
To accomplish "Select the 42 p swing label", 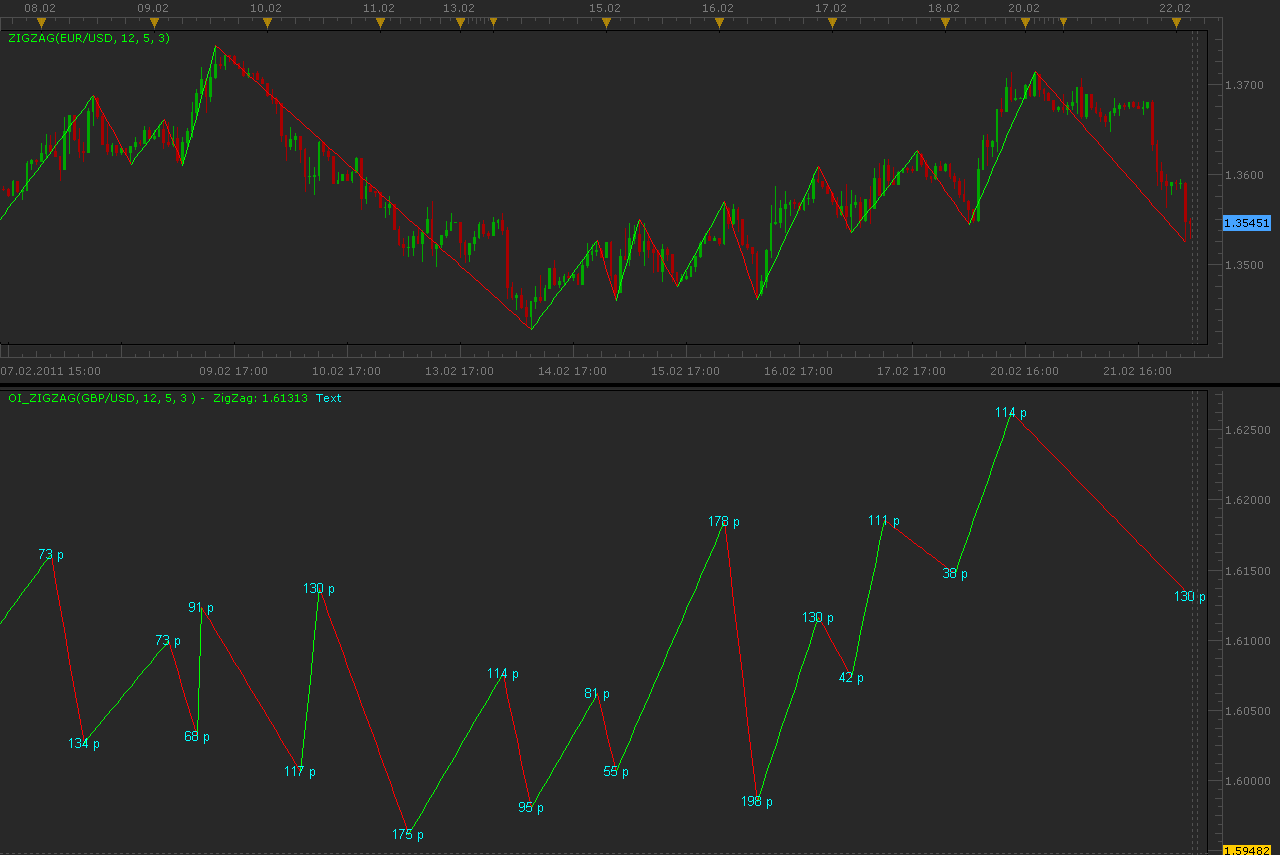I will 851,677.
